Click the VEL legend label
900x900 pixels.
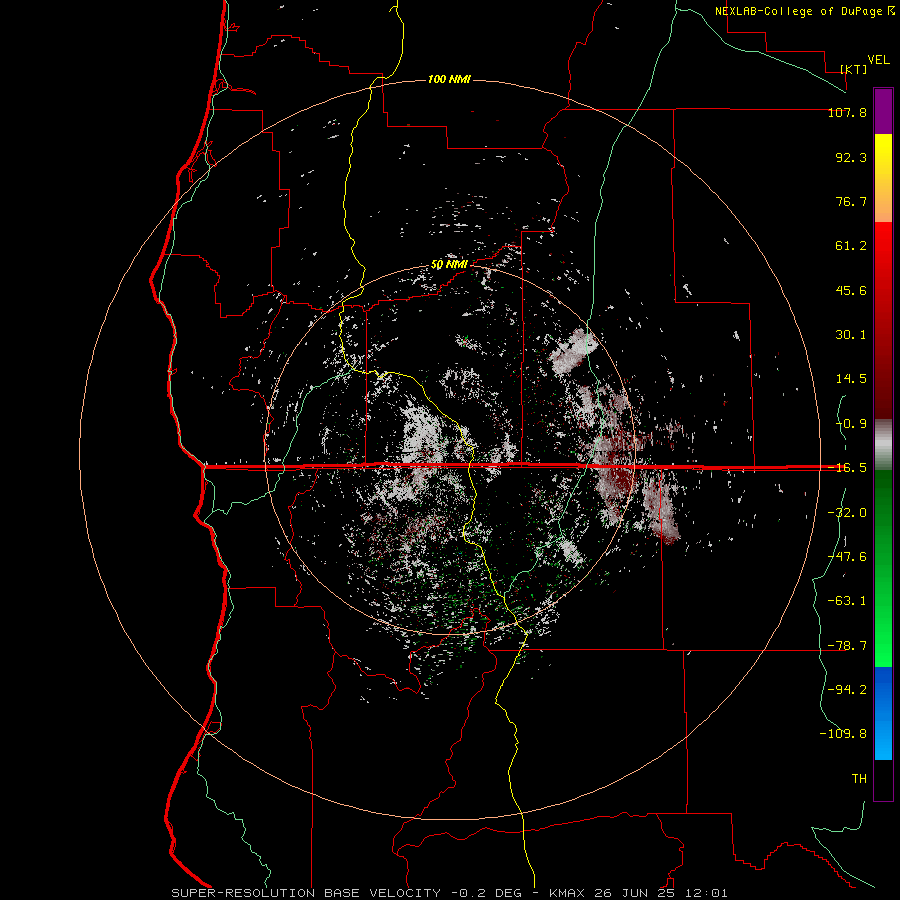[878, 60]
